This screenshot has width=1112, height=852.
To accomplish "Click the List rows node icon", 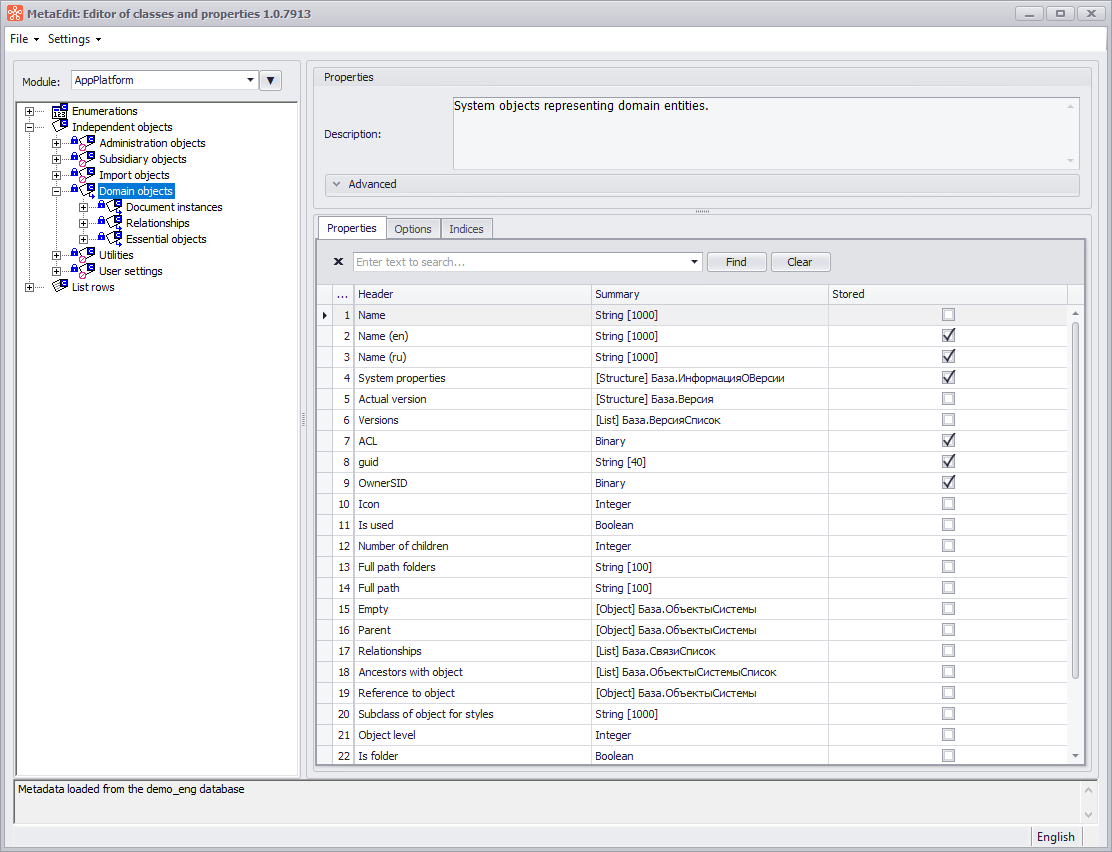I will point(60,287).
